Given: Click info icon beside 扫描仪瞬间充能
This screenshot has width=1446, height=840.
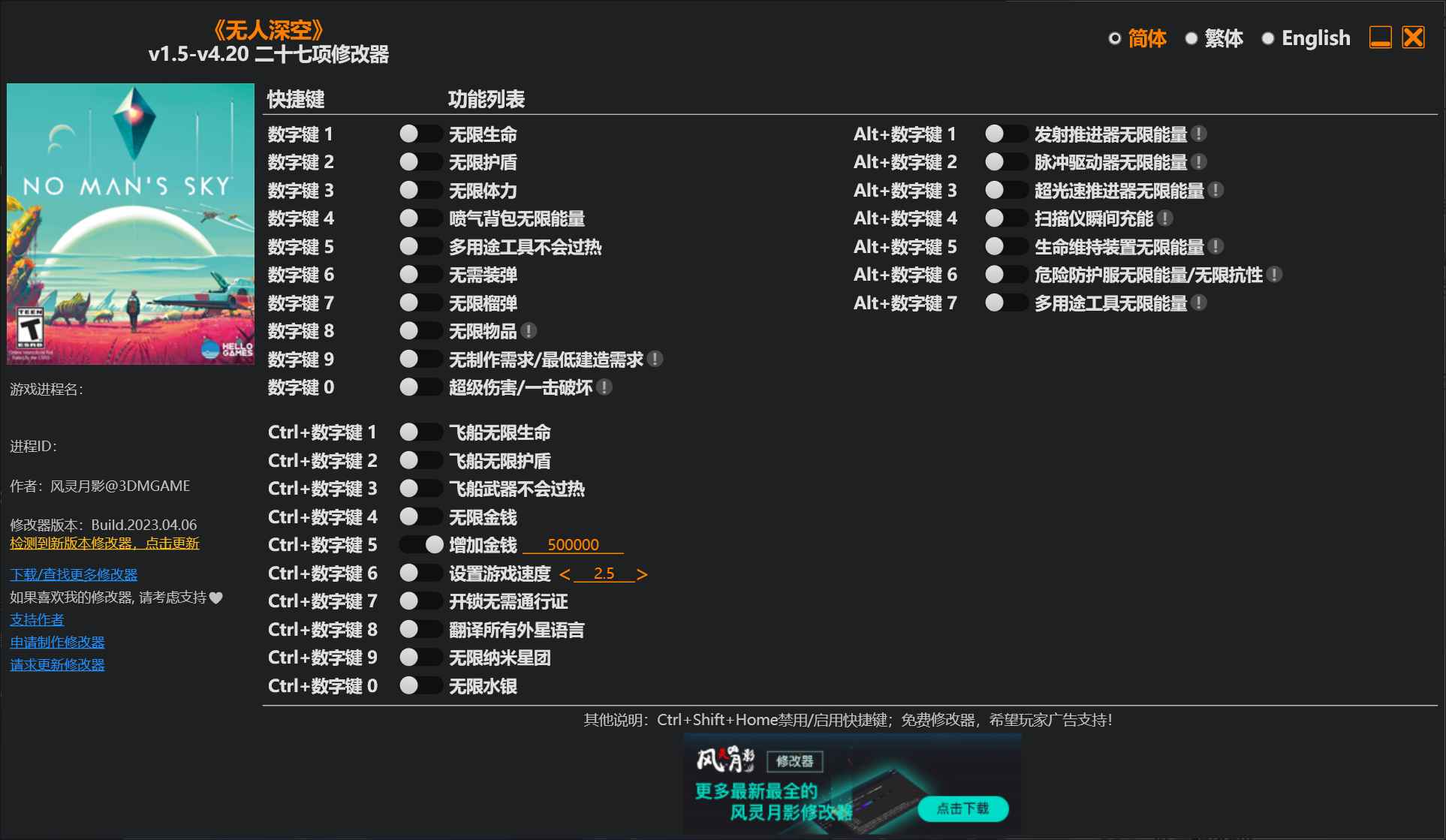Looking at the screenshot, I should coord(1166,218).
